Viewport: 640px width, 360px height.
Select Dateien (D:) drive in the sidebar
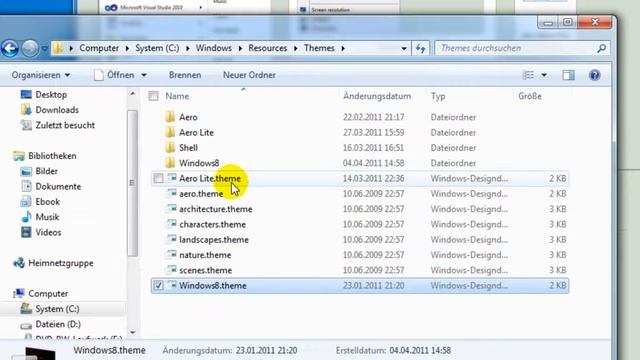51,324
